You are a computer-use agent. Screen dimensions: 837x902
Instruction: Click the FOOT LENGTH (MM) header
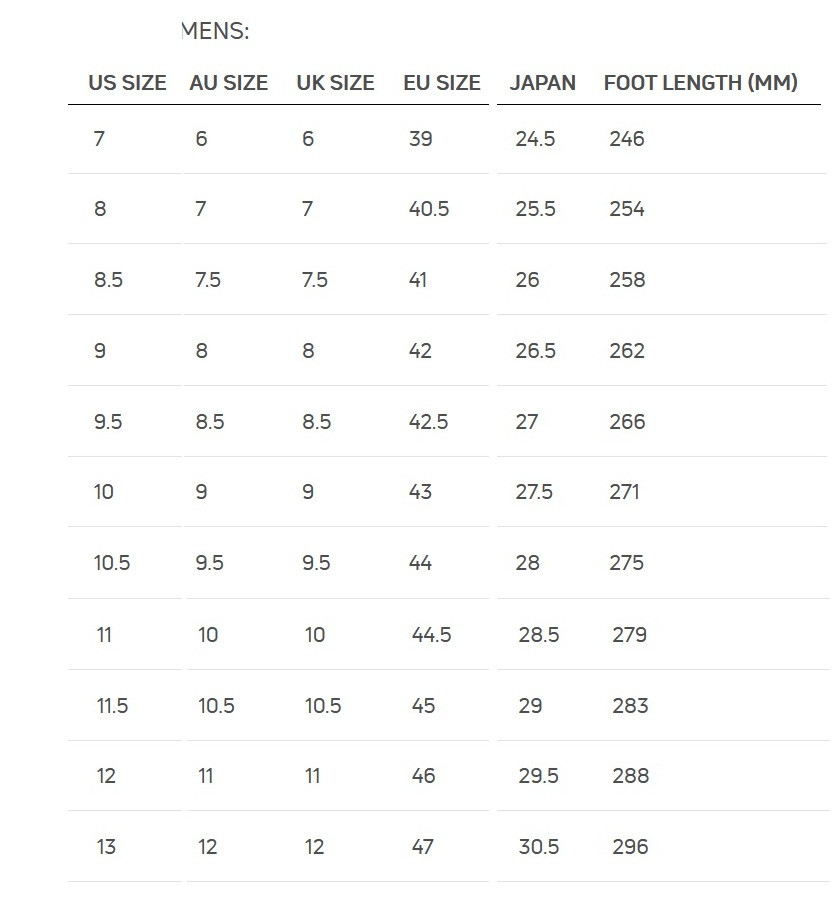[x=701, y=83]
